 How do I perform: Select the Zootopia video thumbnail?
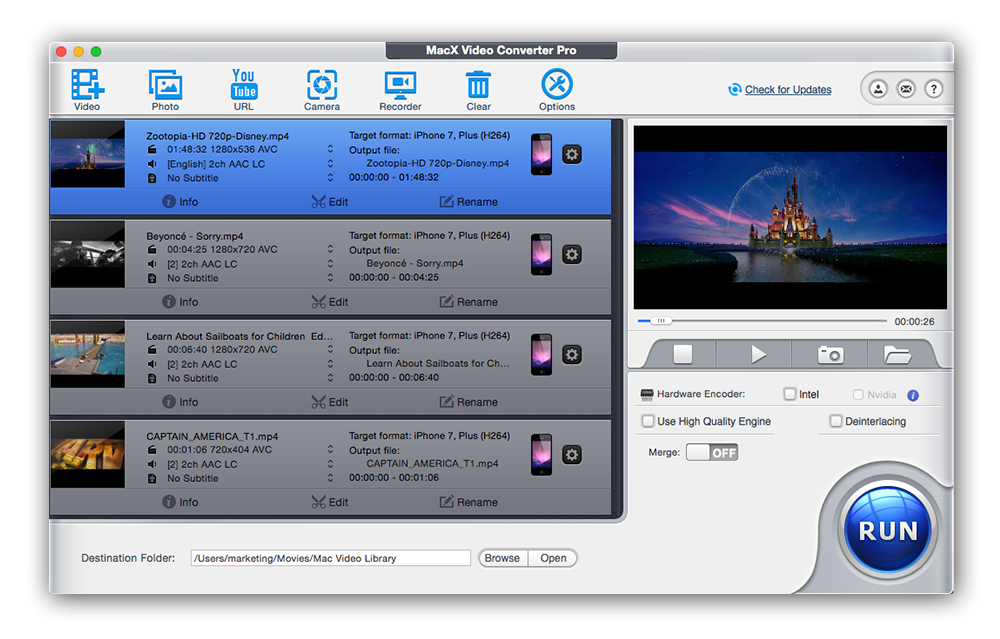[87, 154]
